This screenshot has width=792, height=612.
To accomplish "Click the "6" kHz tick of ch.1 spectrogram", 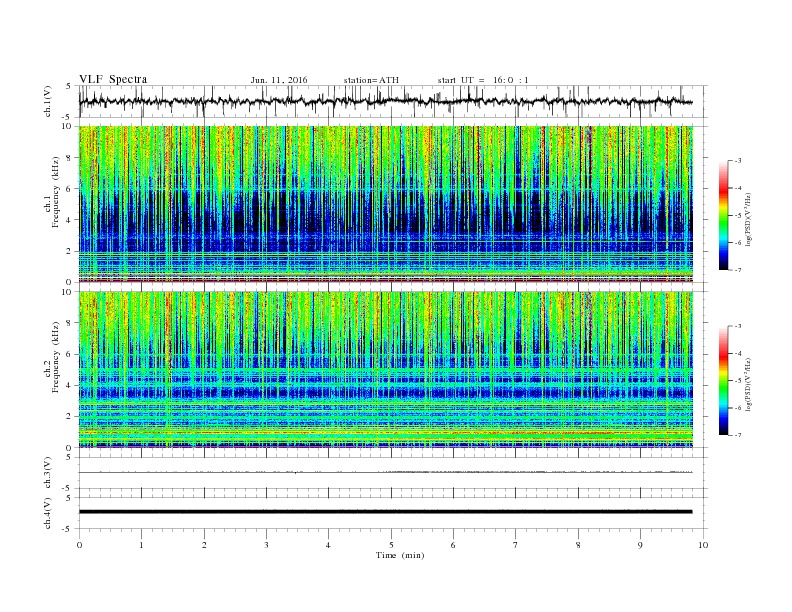I will click(x=69, y=189).
